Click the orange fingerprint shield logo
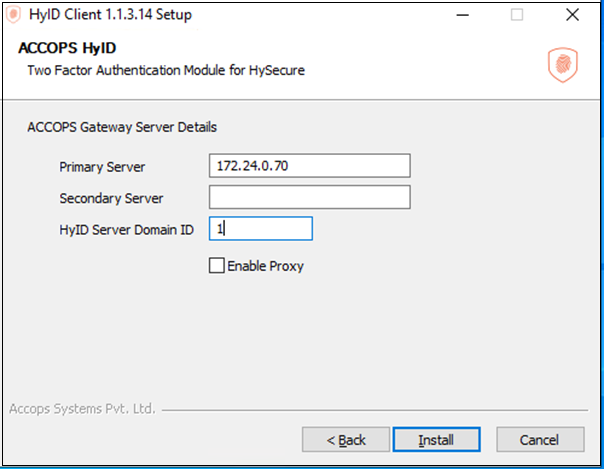This screenshot has height=469, width=604. 563,65
